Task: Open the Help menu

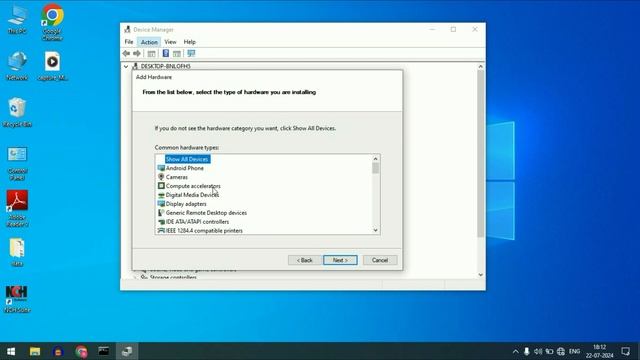Action: pos(189,42)
